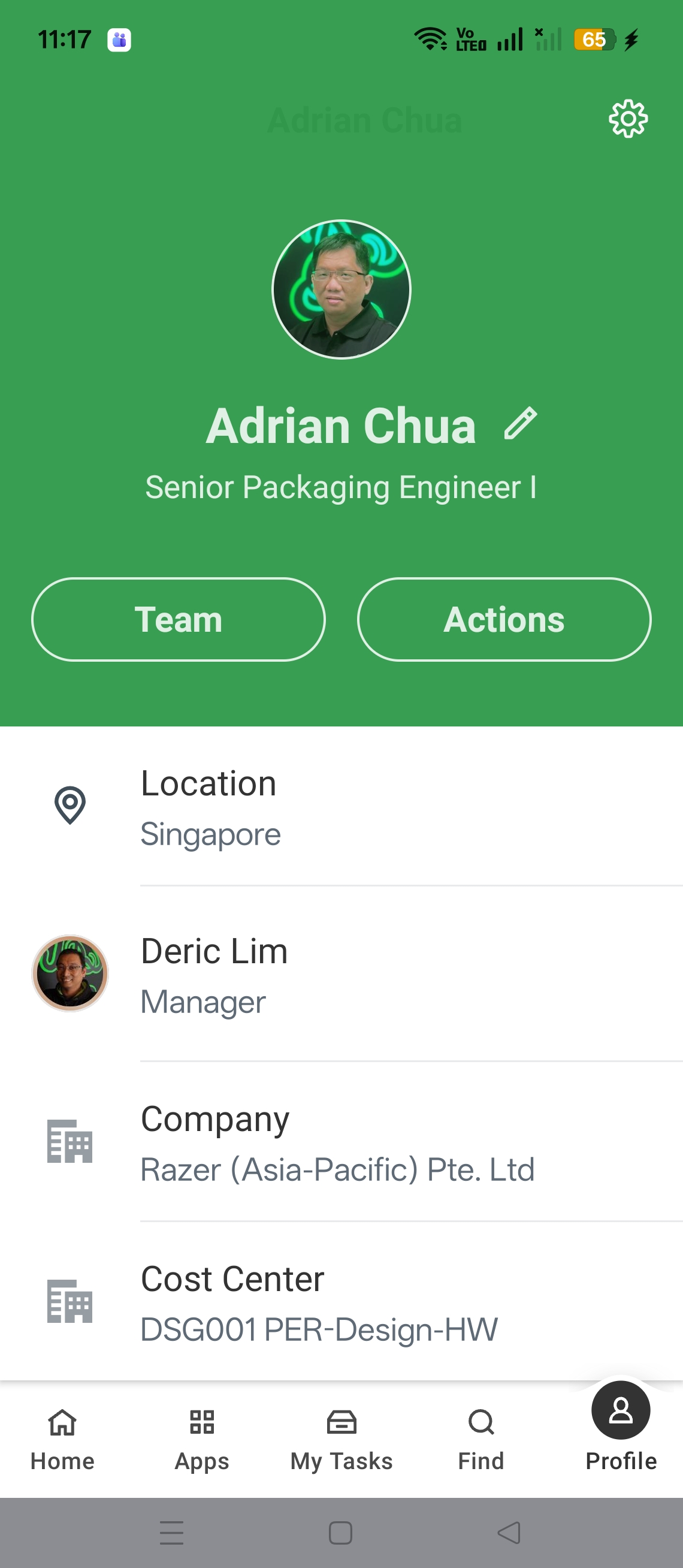View Adrian Chua's profile photo
683x1568 pixels.
coord(341,289)
